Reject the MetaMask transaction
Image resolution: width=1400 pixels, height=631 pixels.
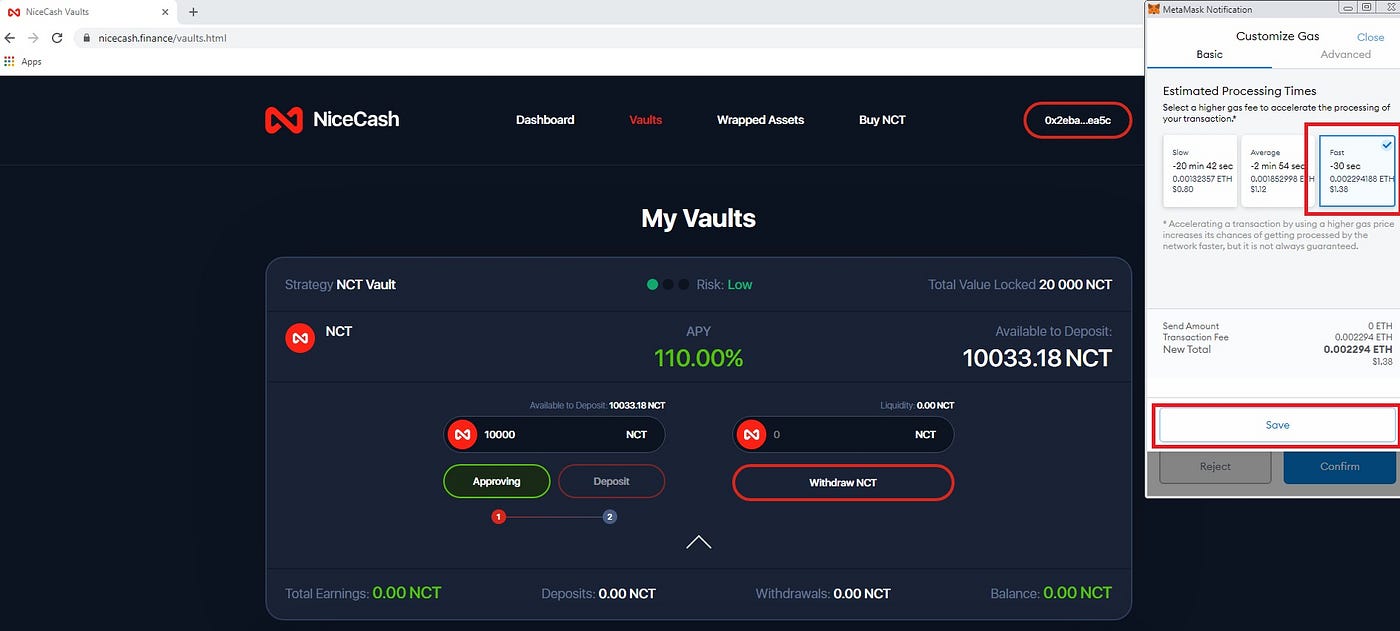[1215, 467]
